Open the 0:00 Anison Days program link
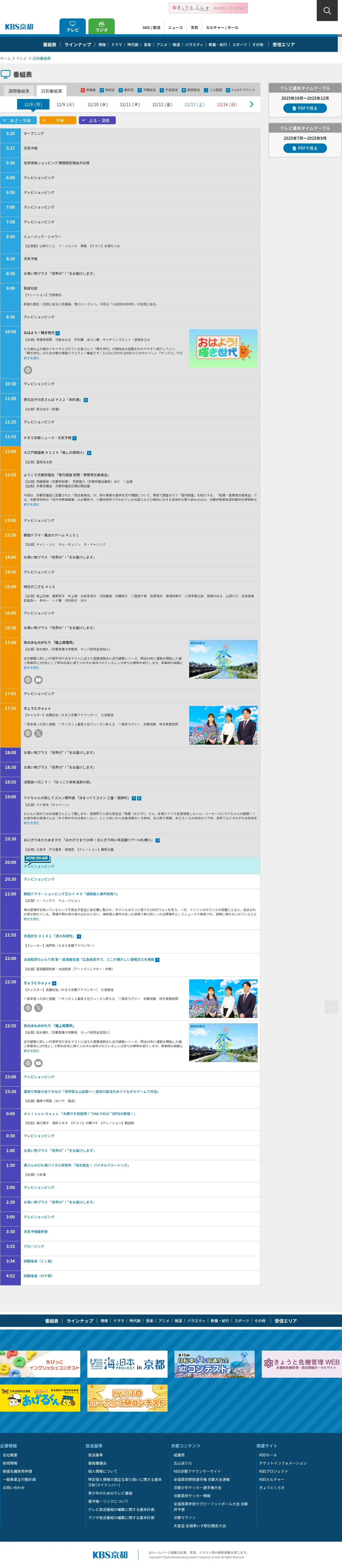Viewport: 342px width, 1568px height. coord(79,1114)
